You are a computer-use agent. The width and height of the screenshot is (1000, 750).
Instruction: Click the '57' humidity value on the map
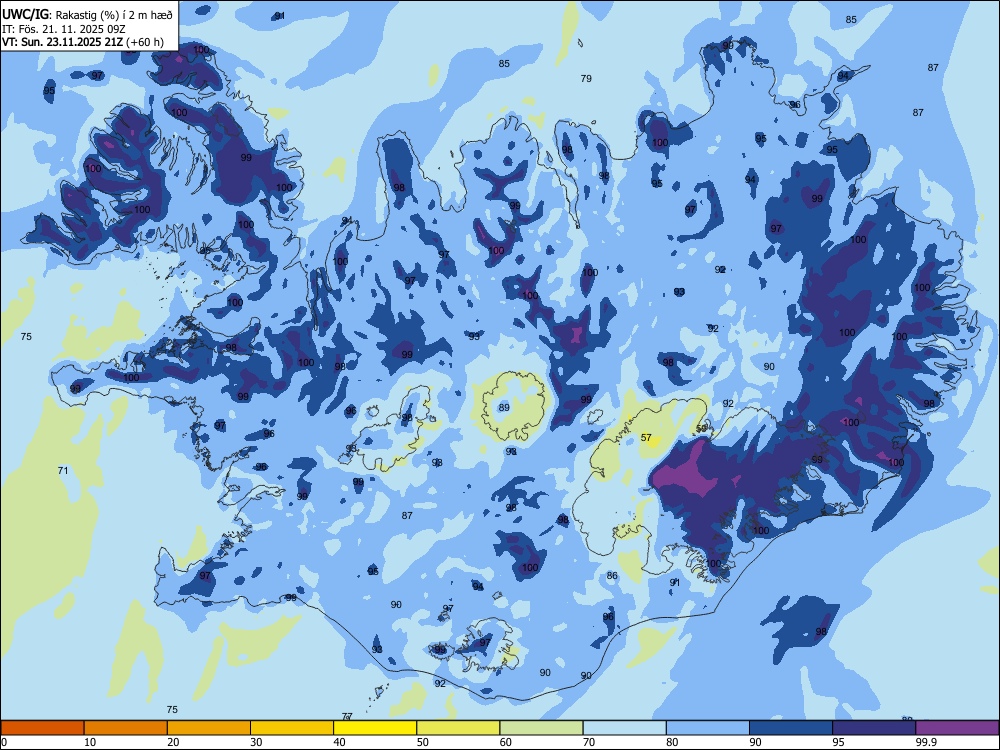click(x=647, y=438)
